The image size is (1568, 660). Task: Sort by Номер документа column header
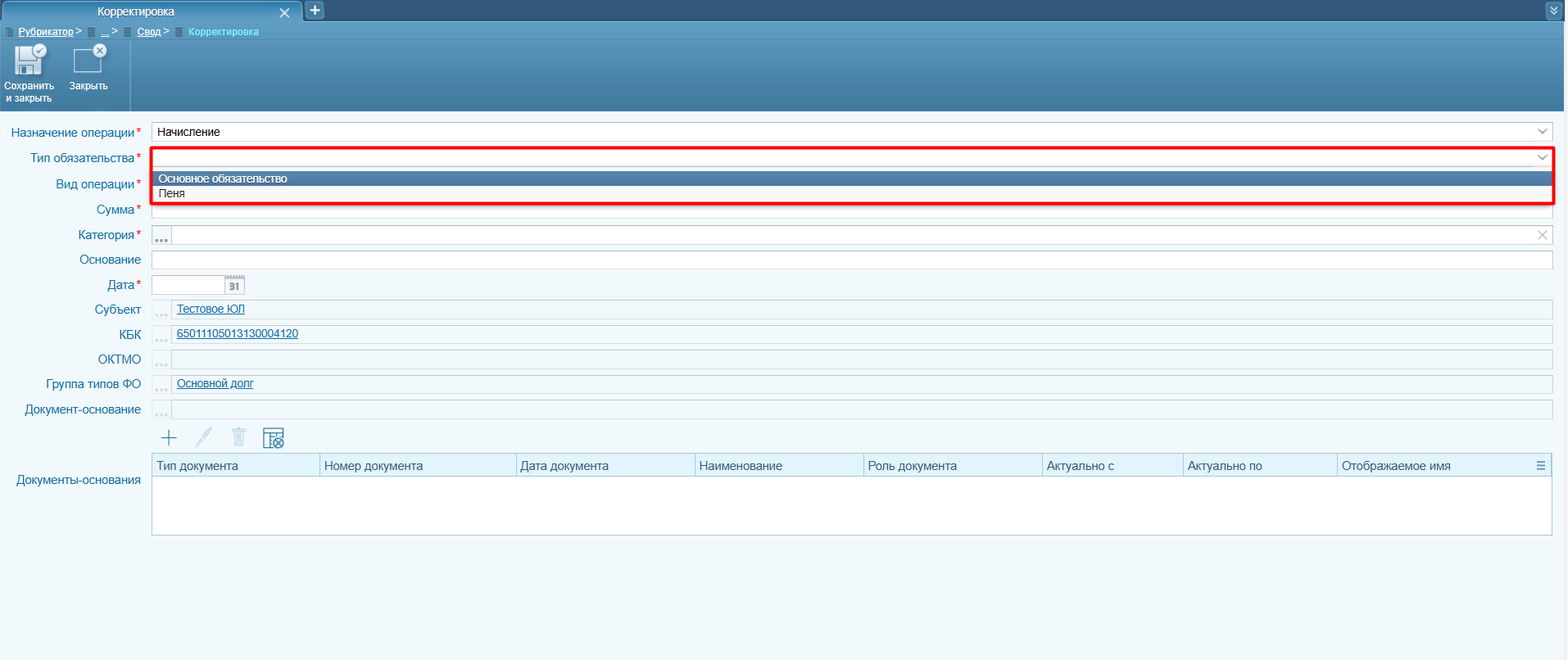pyautogui.click(x=418, y=465)
